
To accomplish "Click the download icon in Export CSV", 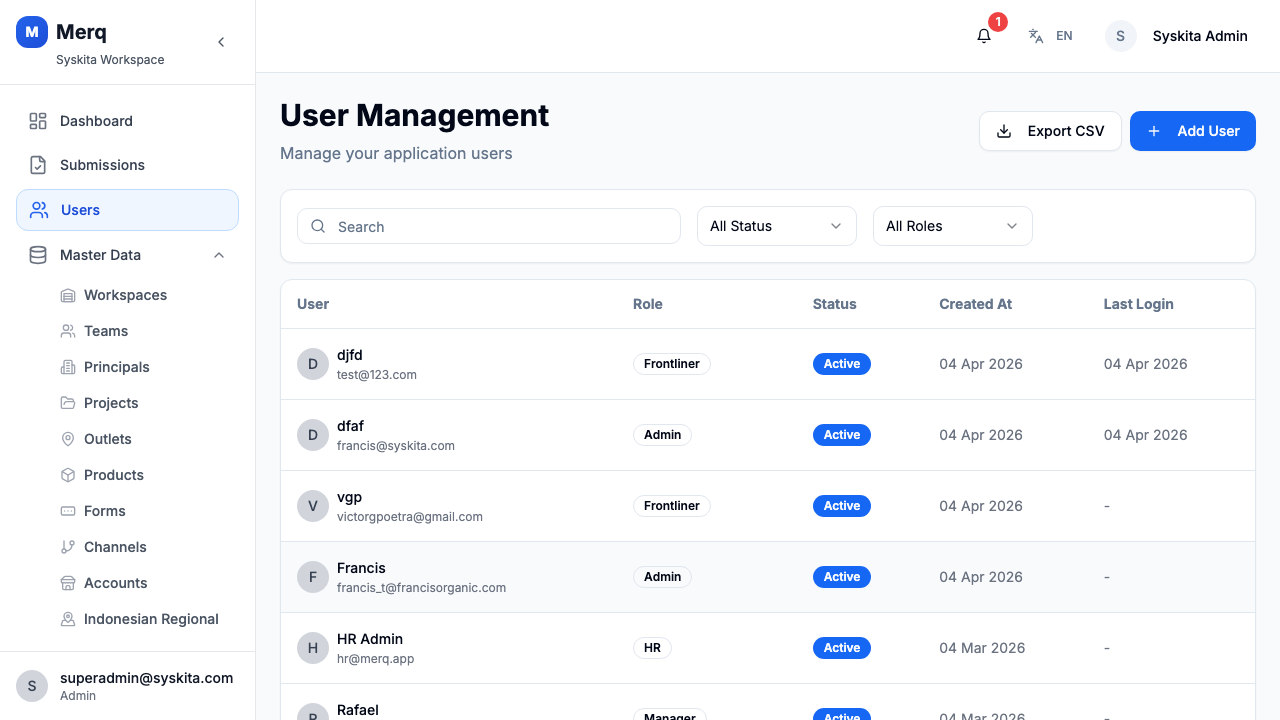I will click(x=1004, y=131).
